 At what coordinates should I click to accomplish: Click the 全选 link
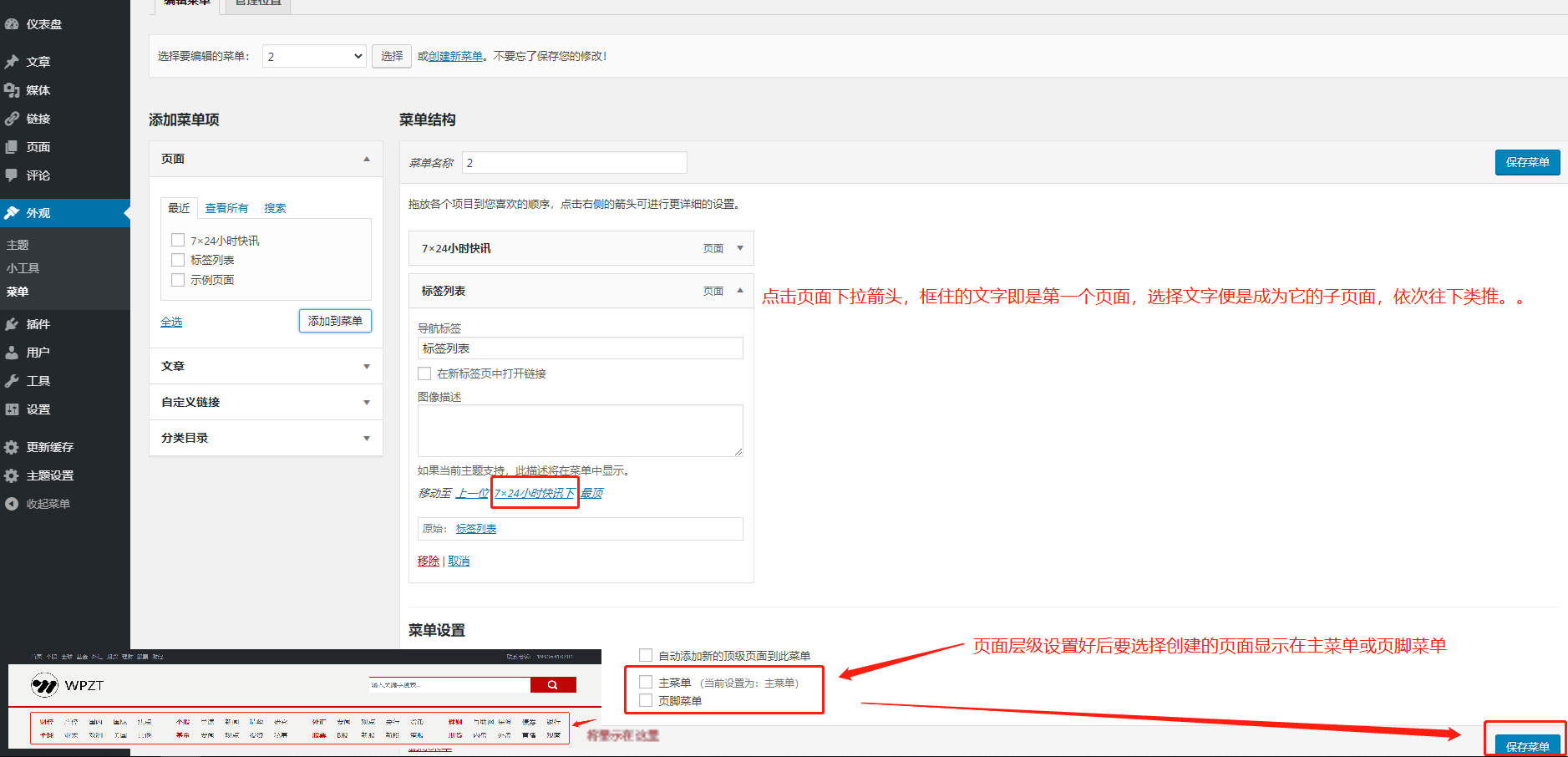pyautogui.click(x=171, y=322)
